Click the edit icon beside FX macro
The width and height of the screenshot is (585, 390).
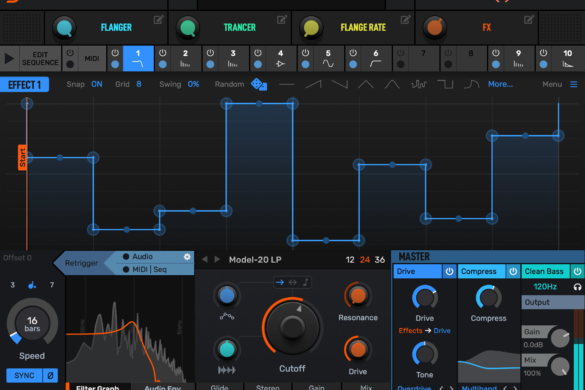(529, 19)
